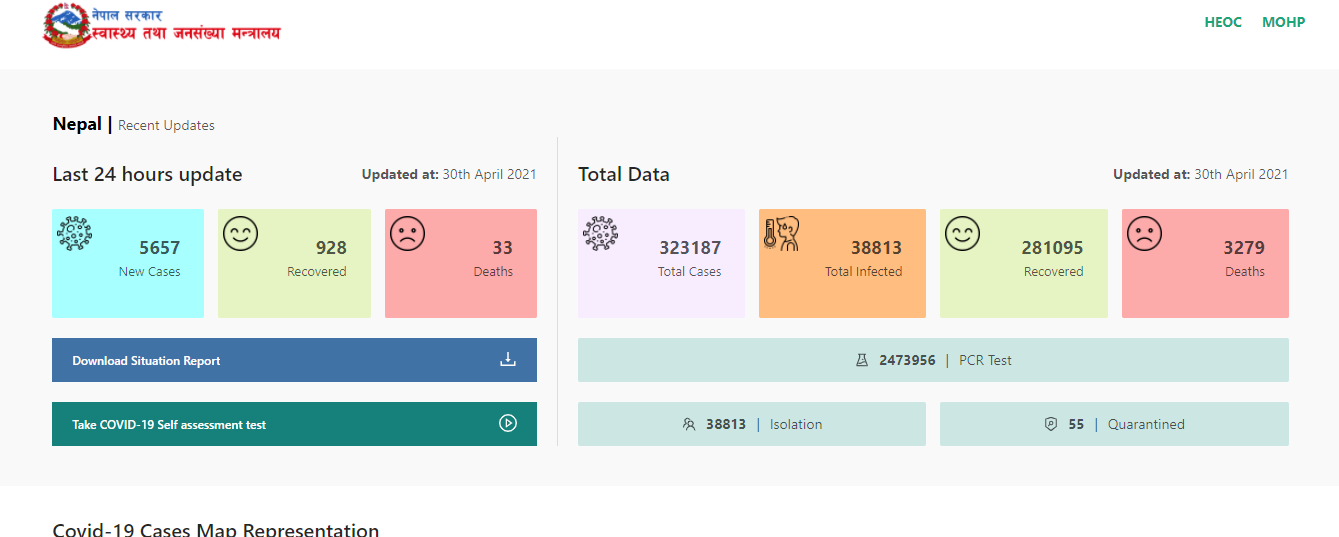Click the flask icon beside PCR Test

pyautogui.click(x=862, y=360)
